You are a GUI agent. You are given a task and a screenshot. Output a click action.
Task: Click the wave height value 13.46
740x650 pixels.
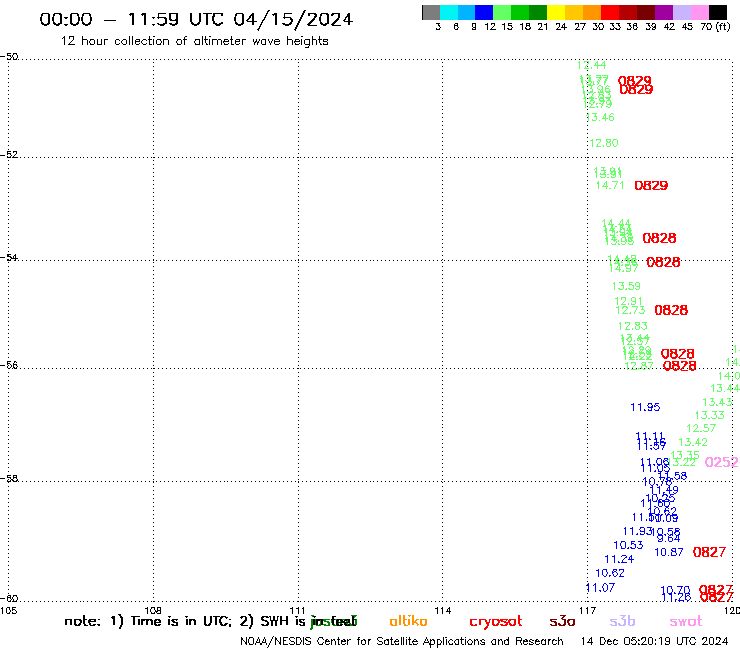(600, 117)
